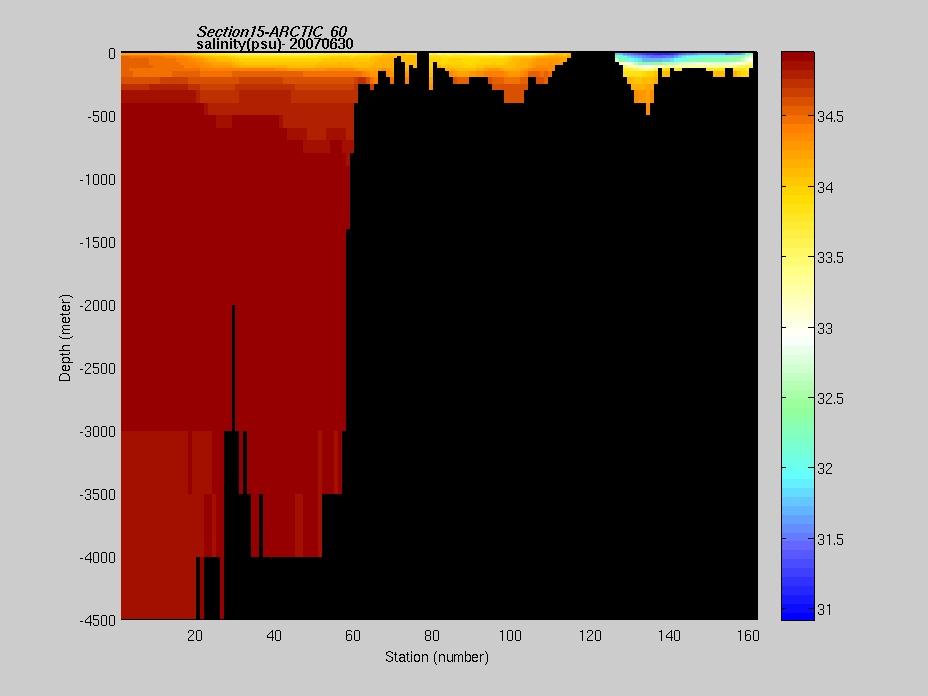Viewport: 928px width, 696px height.
Task: Click the thin black vertical spike near station 30
Action: [x=234, y=368]
